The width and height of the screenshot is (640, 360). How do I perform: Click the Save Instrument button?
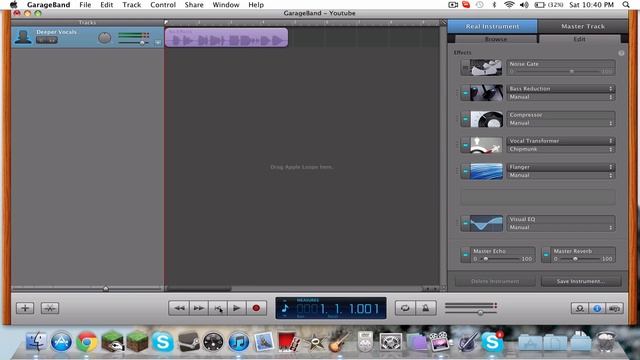click(581, 281)
